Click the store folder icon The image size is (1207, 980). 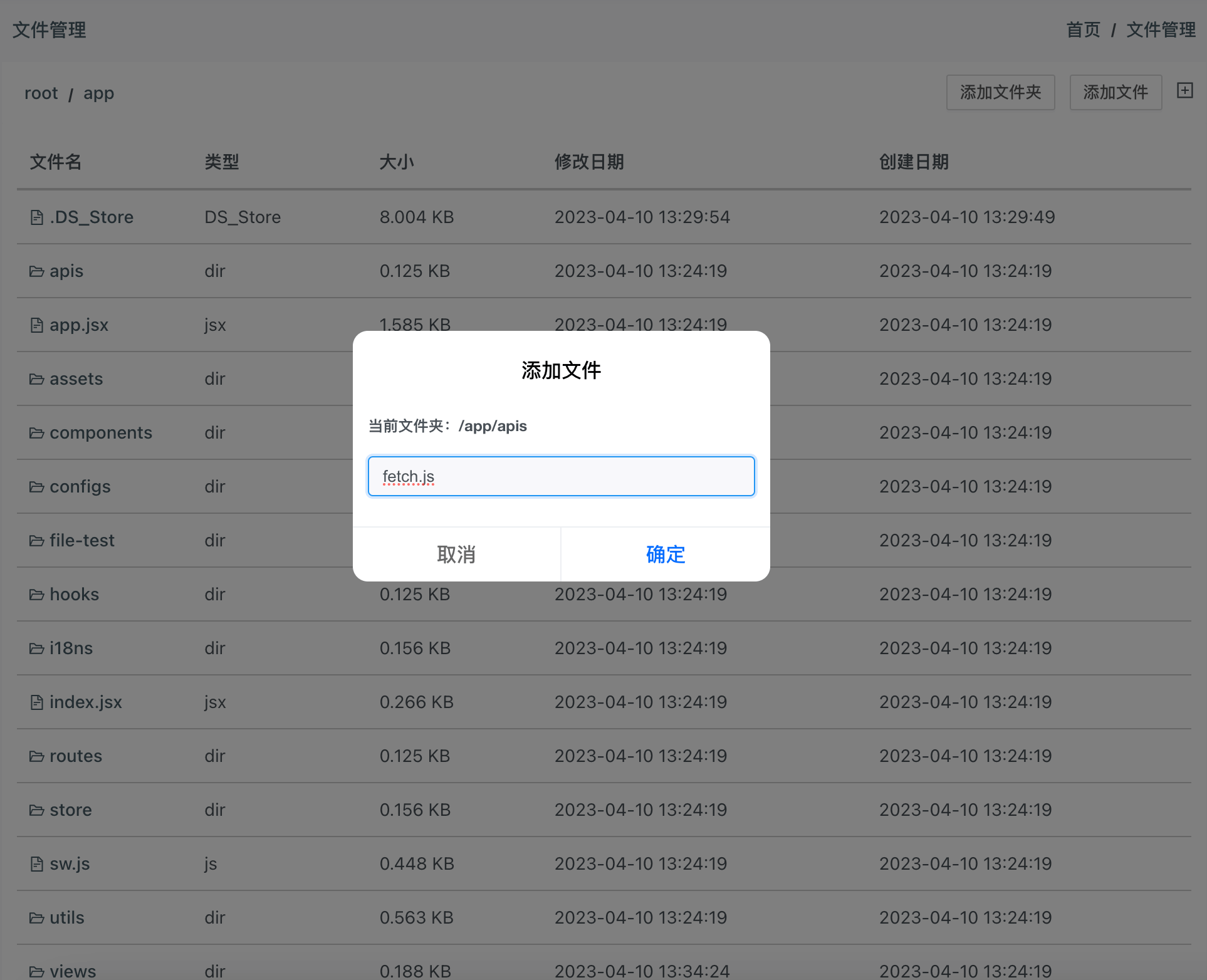37,810
